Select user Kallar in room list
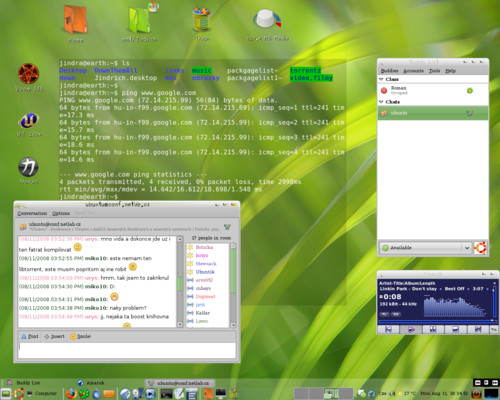The width and height of the screenshot is (500, 400). tap(203, 313)
